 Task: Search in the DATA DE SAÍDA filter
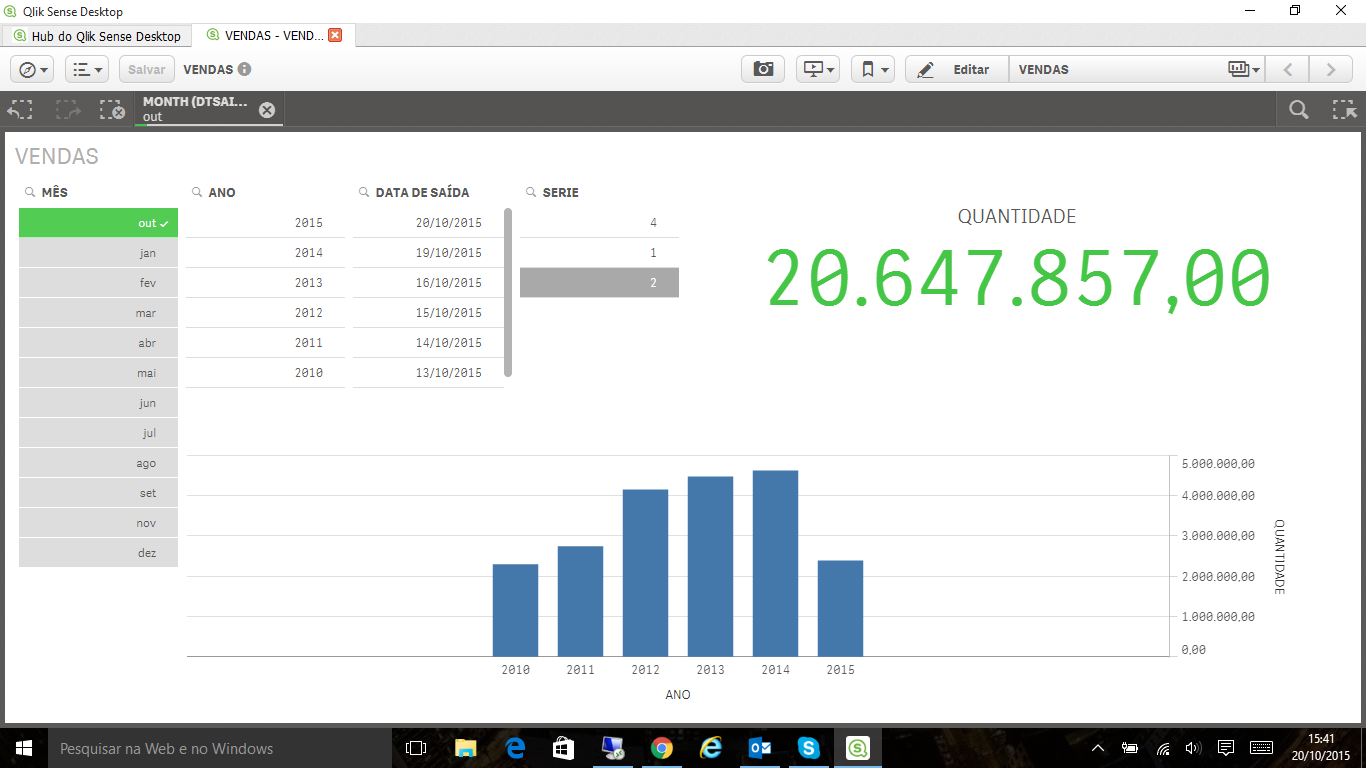(x=364, y=192)
